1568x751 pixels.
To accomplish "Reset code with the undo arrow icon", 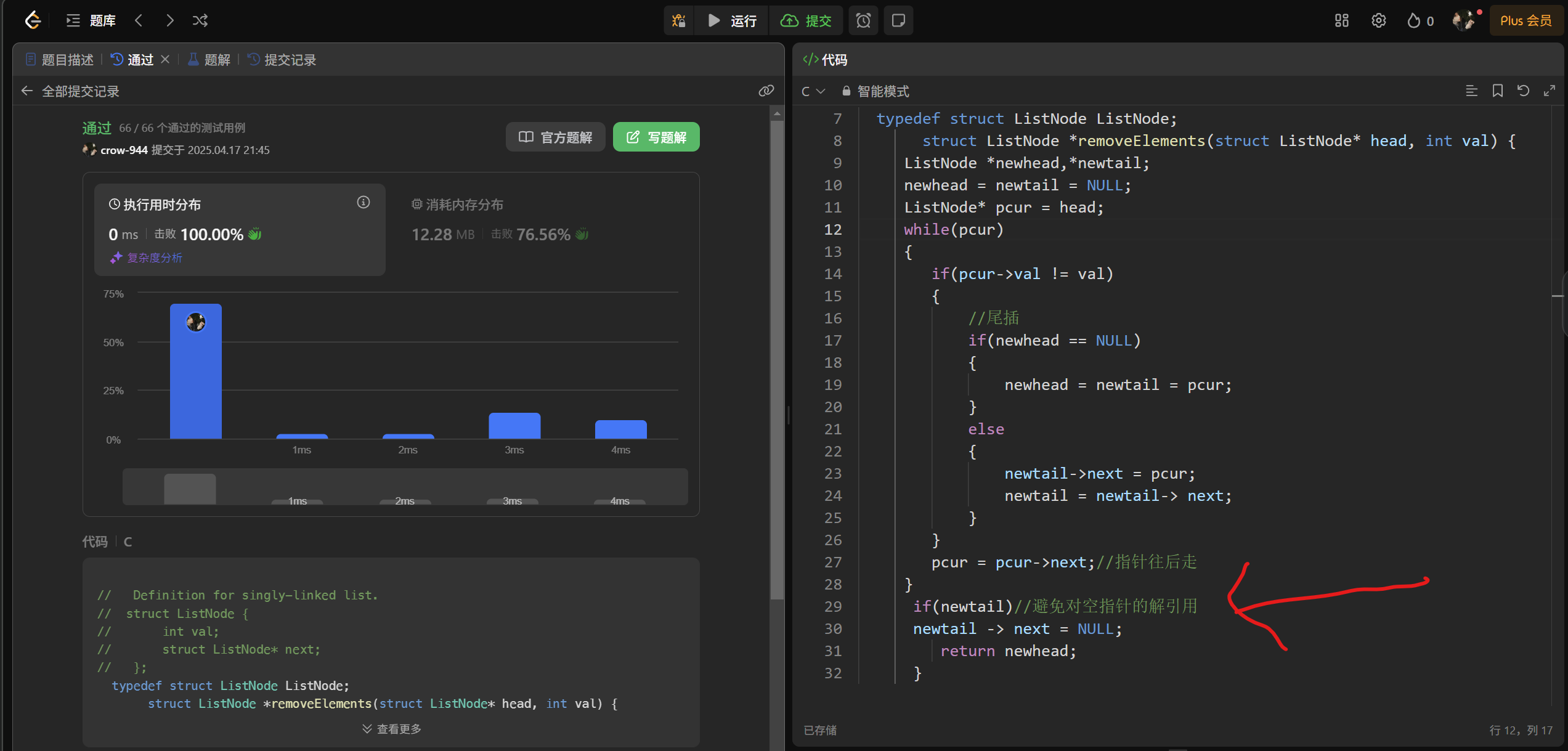I will (1523, 91).
